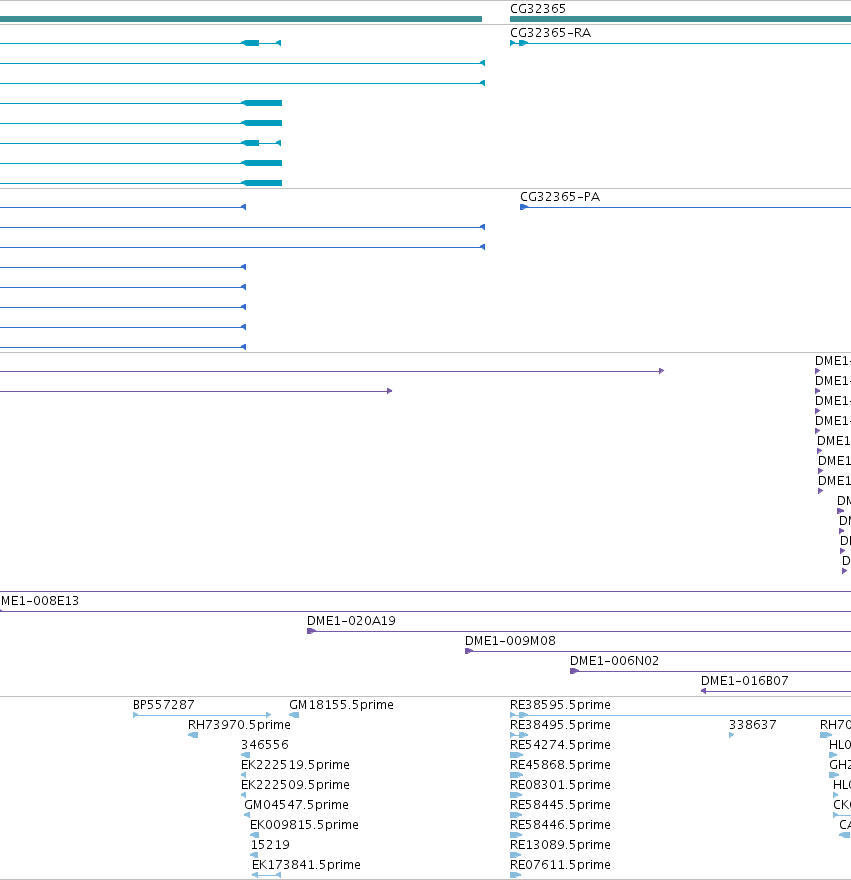Open the 346556 EST label
The width and height of the screenshot is (851, 880).
(x=264, y=745)
